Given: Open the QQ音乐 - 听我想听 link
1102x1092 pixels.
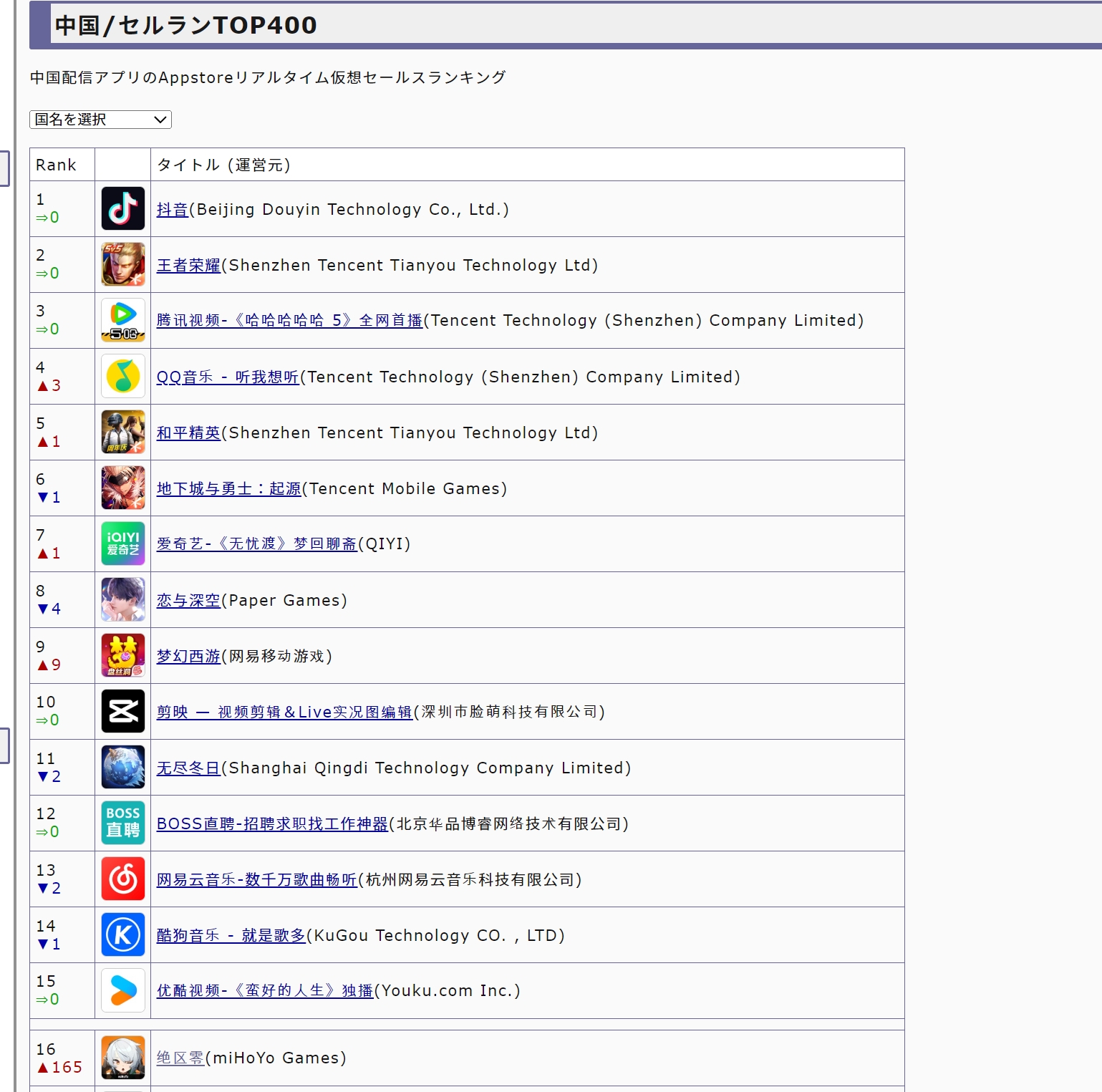Looking at the screenshot, I should click(x=228, y=377).
